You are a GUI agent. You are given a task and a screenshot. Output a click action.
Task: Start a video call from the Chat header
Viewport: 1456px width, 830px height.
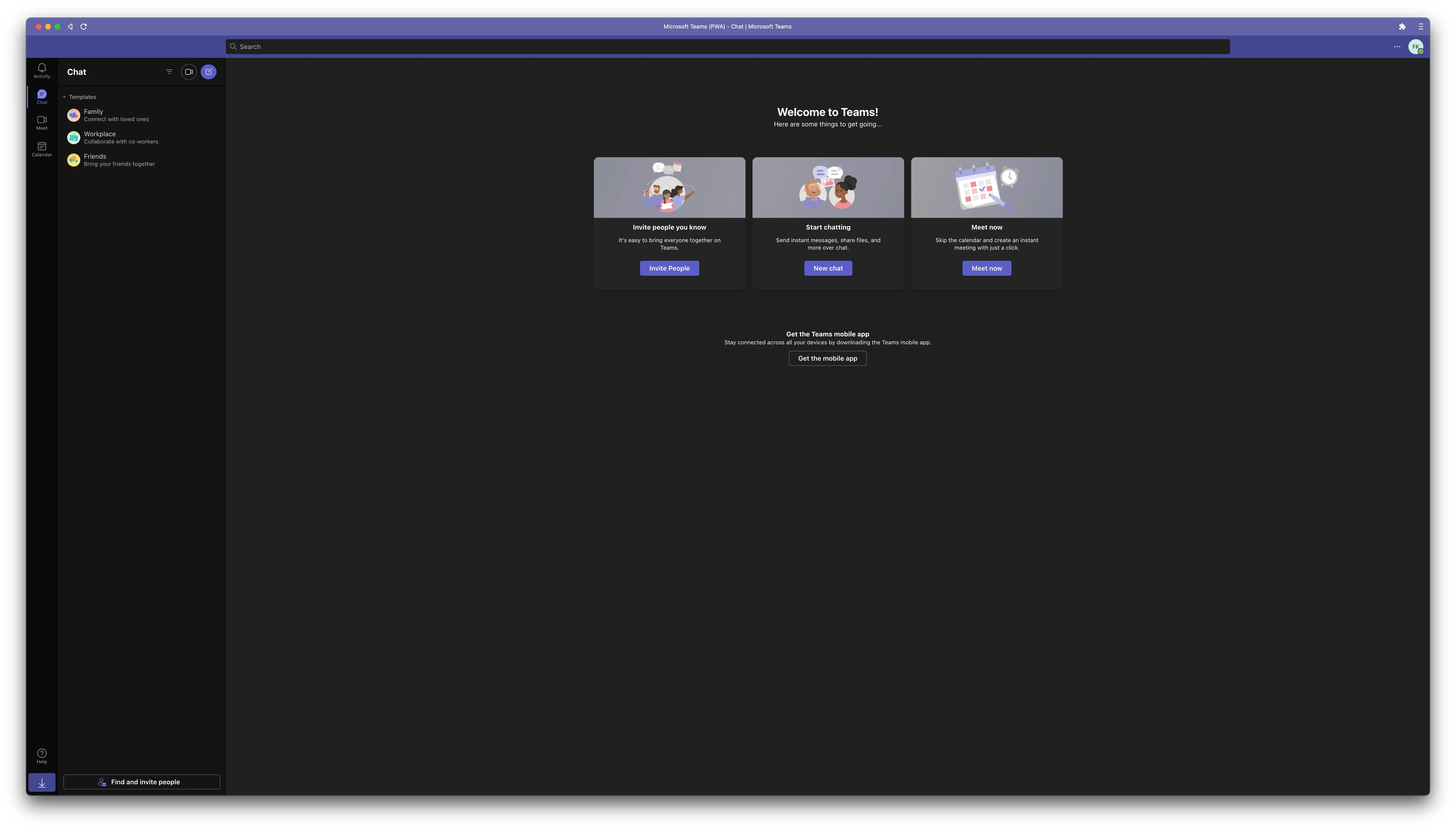point(189,71)
